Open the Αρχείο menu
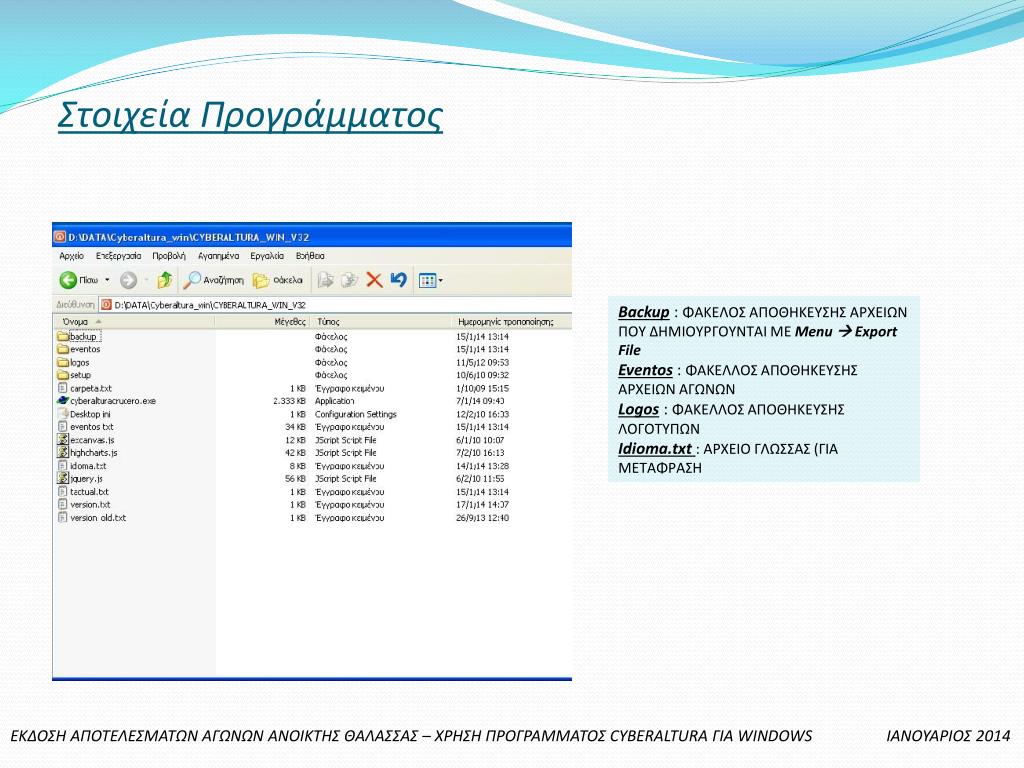Image resolution: width=1024 pixels, height=768 pixels. (x=71, y=256)
